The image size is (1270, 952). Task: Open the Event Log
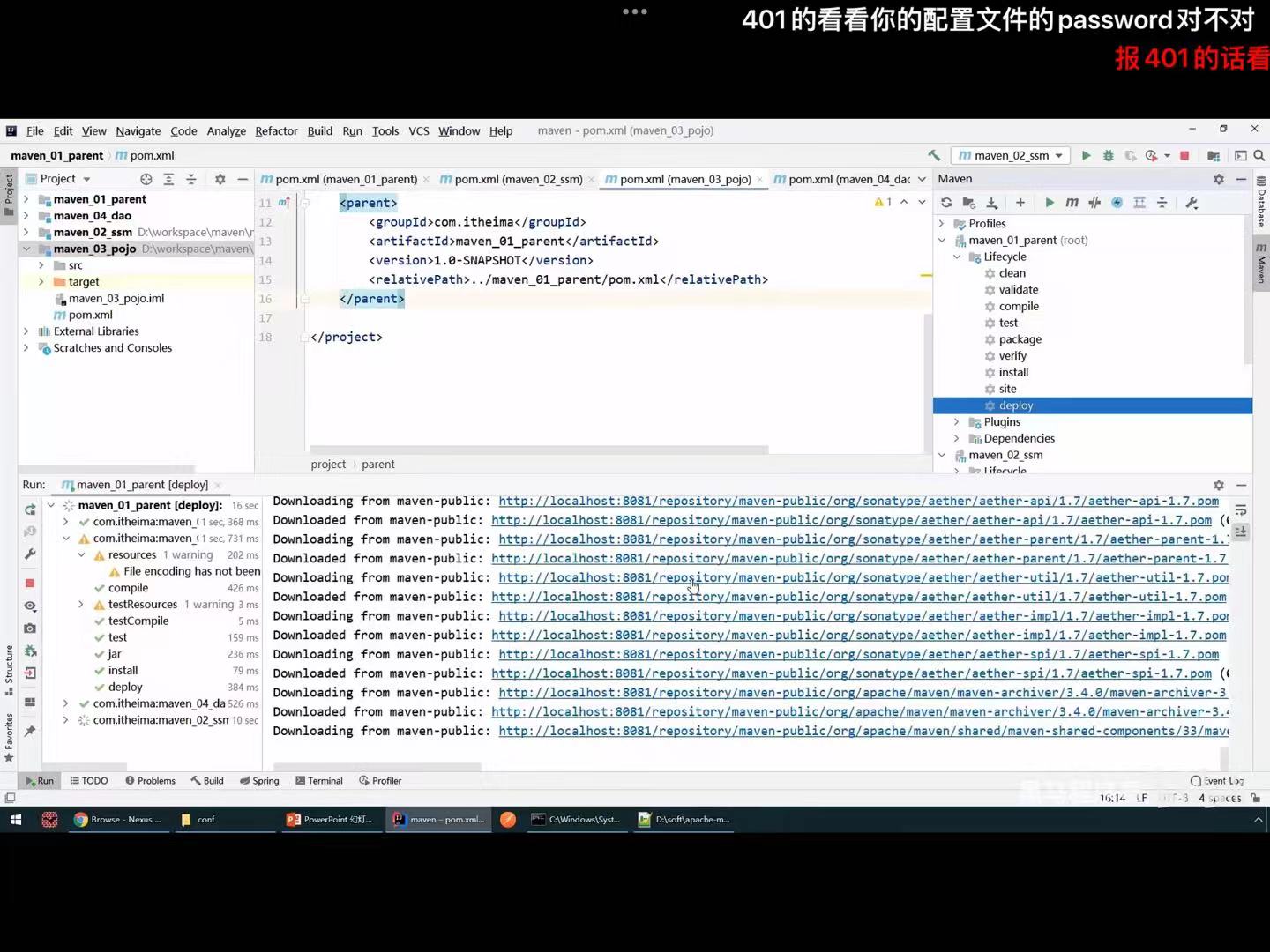tap(1217, 781)
